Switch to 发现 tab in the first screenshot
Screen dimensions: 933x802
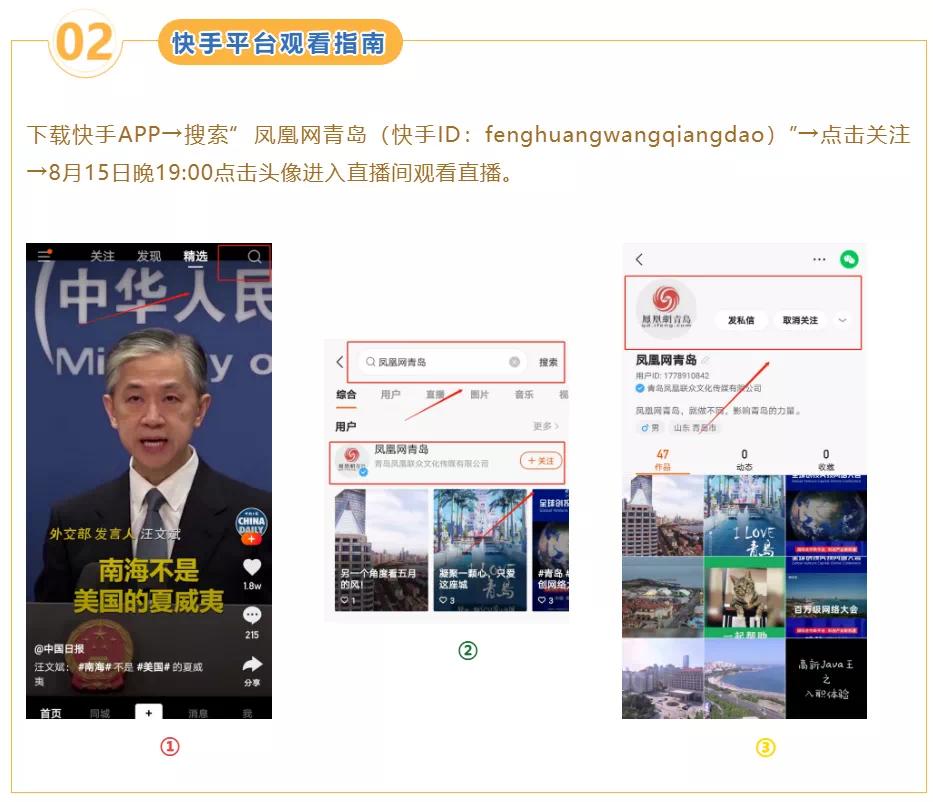click(149, 256)
